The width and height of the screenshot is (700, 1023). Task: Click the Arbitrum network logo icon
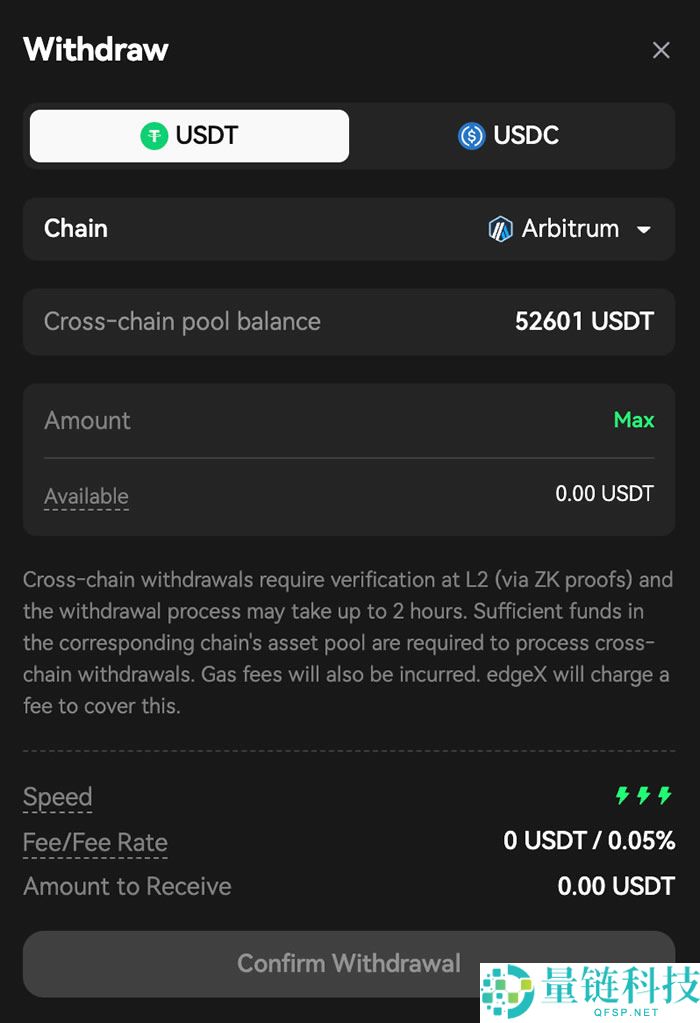[500, 229]
